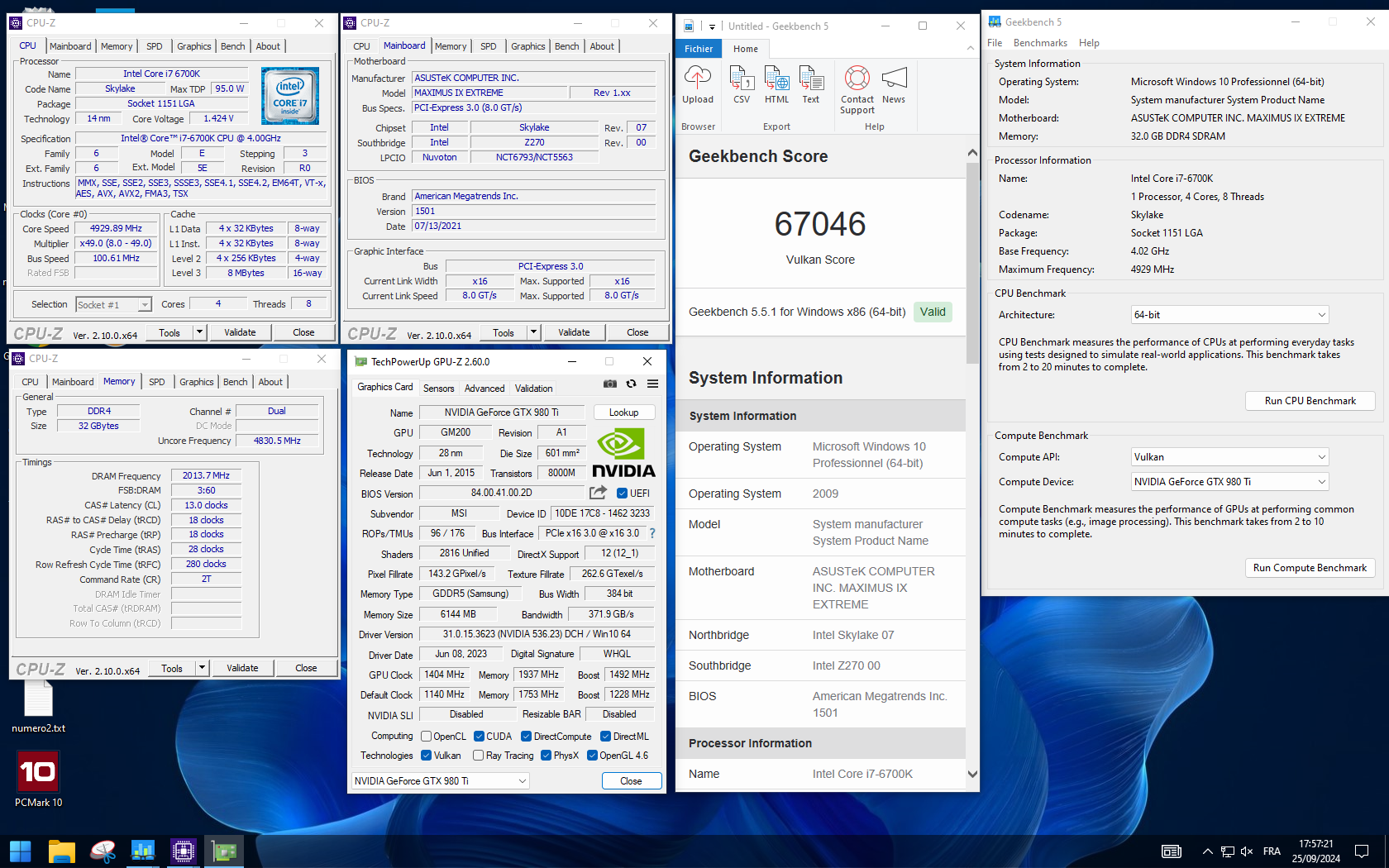The height and width of the screenshot is (868, 1389).
Task: Open the News icon in Geekbench
Action: (894, 84)
